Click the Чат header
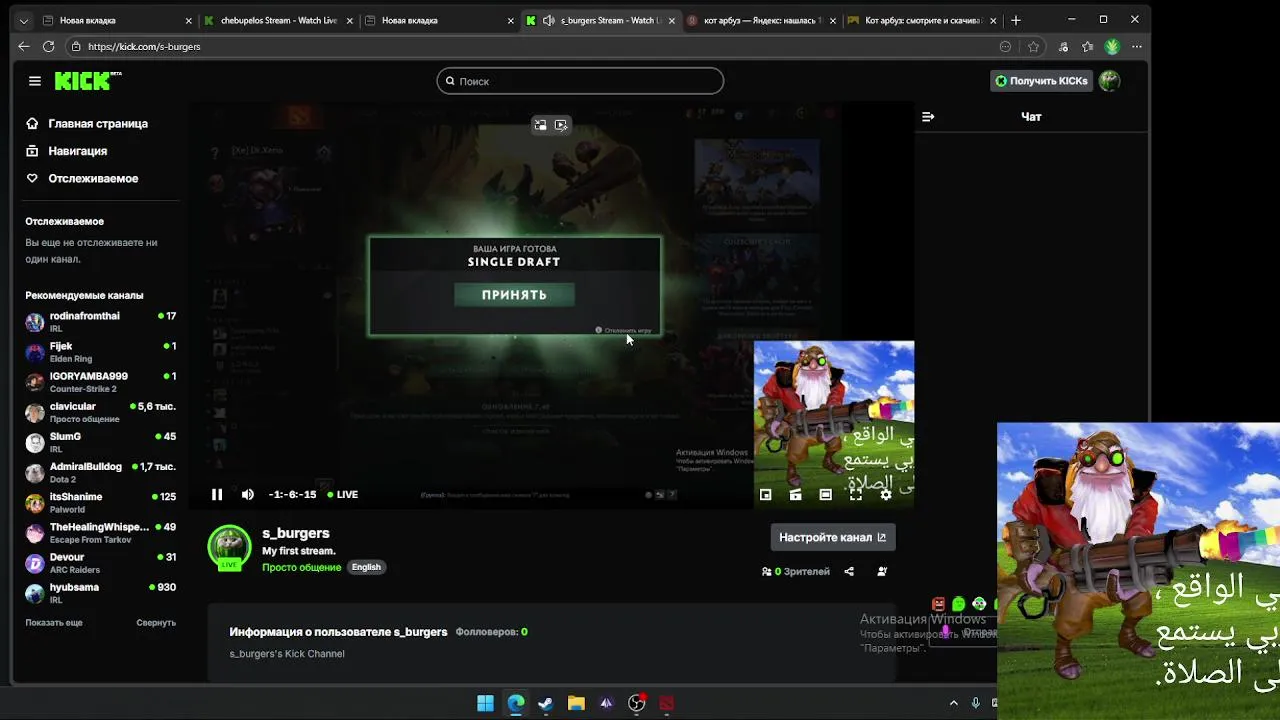1280x720 pixels. (1031, 117)
